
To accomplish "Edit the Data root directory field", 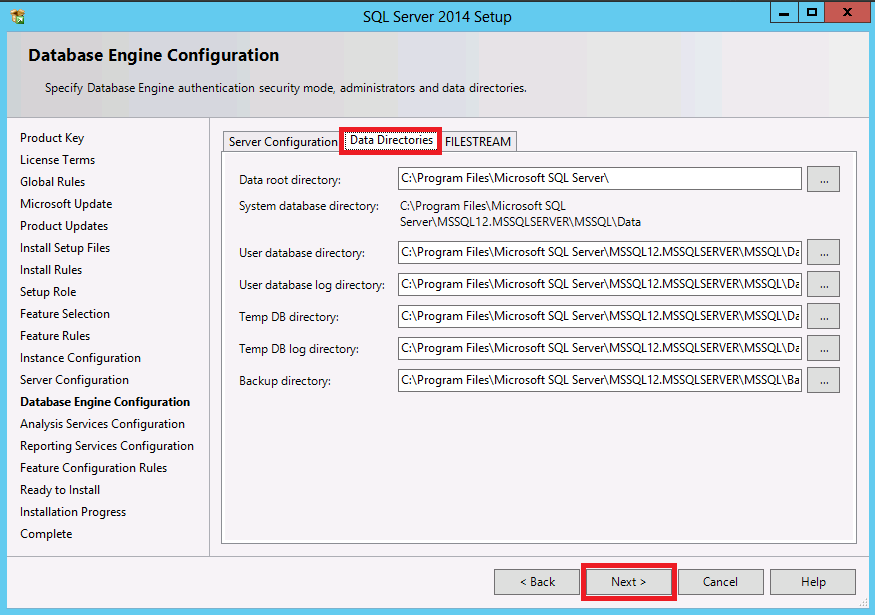I will tap(600, 179).
